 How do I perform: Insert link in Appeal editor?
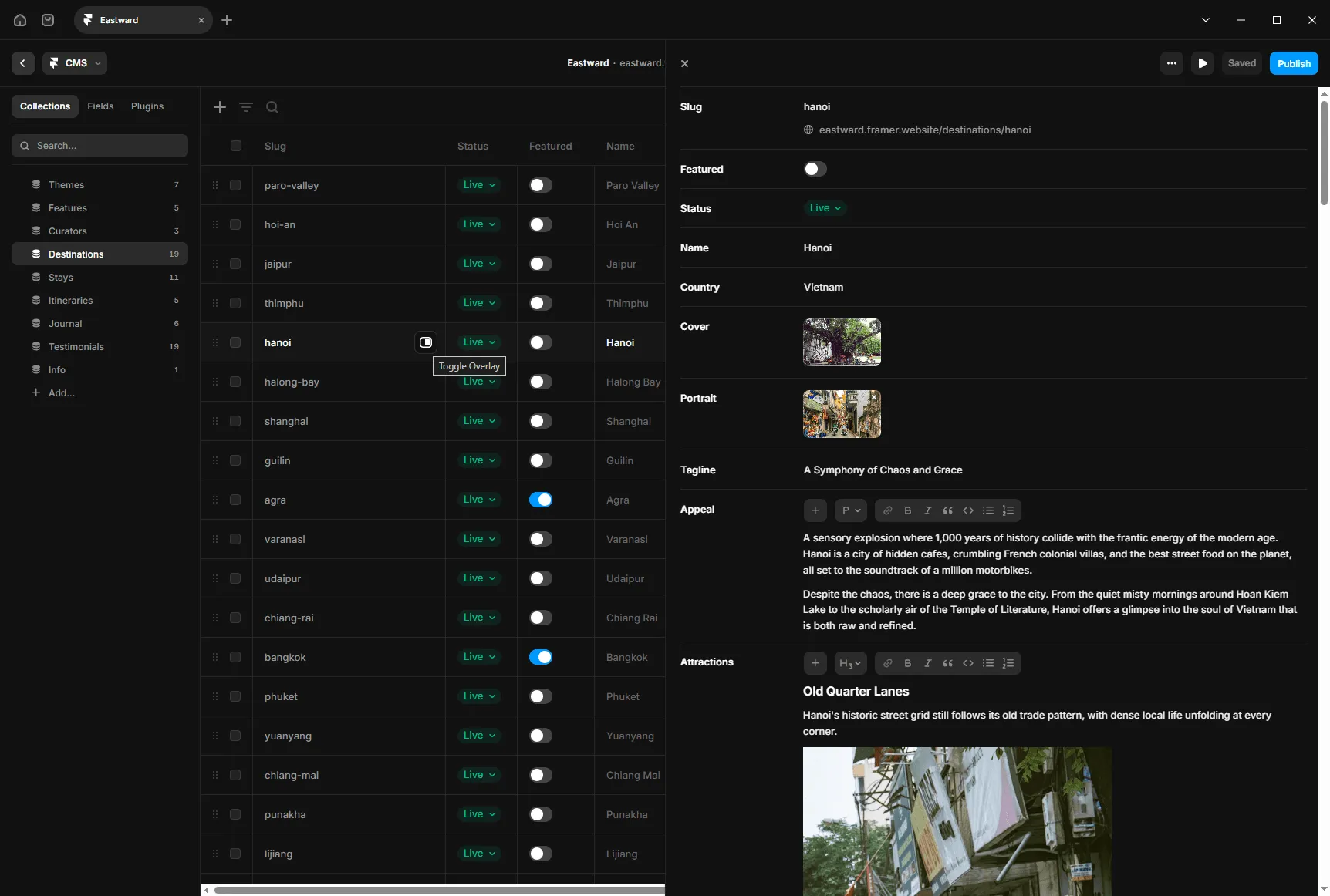(888, 510)
